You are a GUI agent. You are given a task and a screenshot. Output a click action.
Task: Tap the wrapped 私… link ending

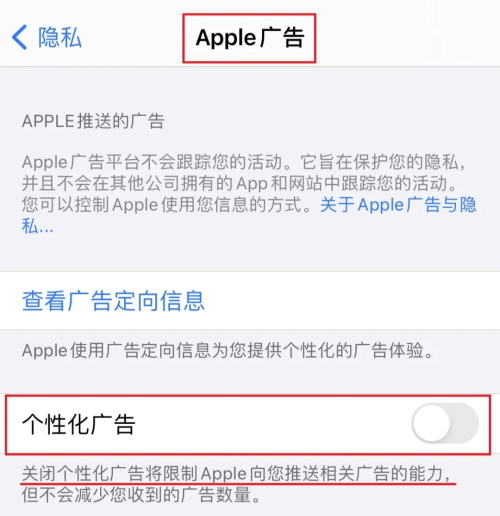(37, 226)
